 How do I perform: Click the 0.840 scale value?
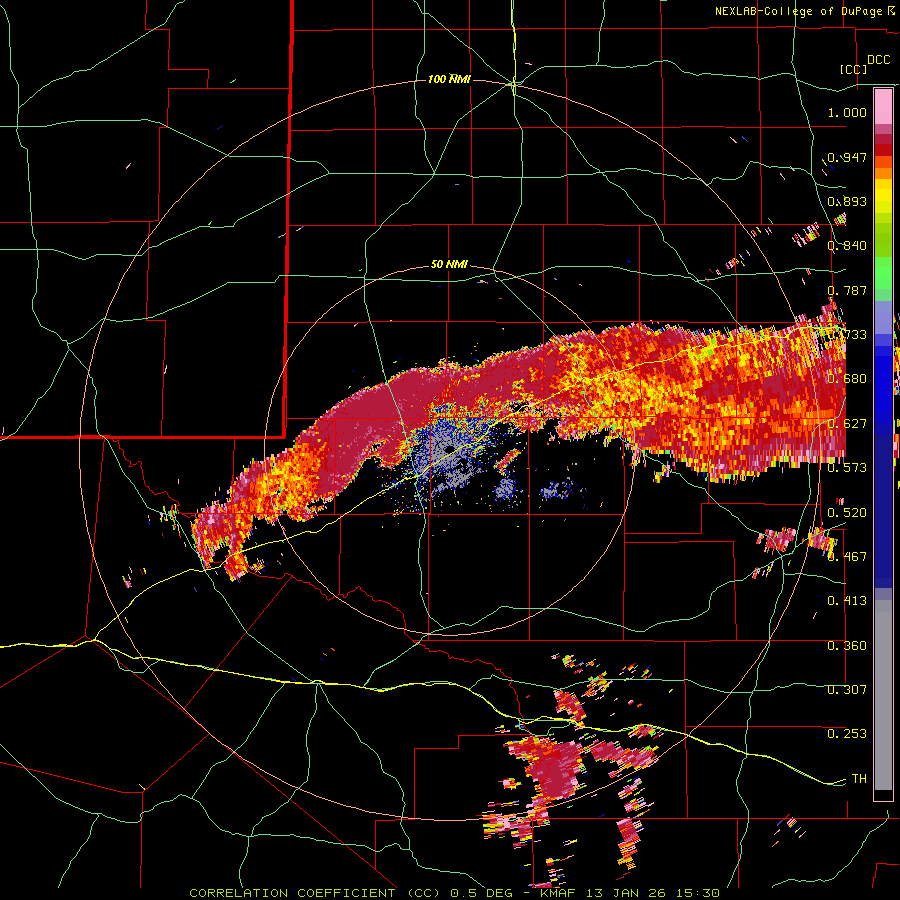click(847, 246)
